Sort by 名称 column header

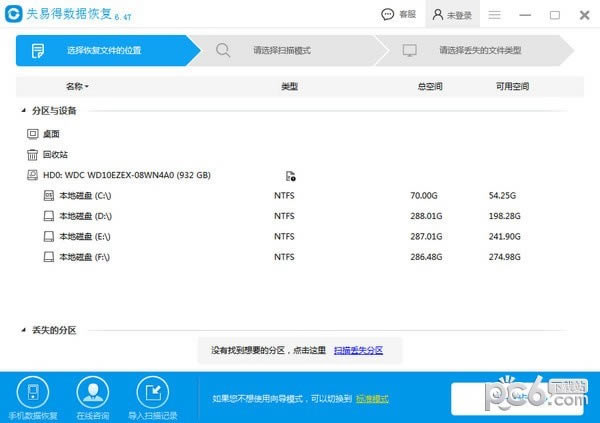point(77,87)
